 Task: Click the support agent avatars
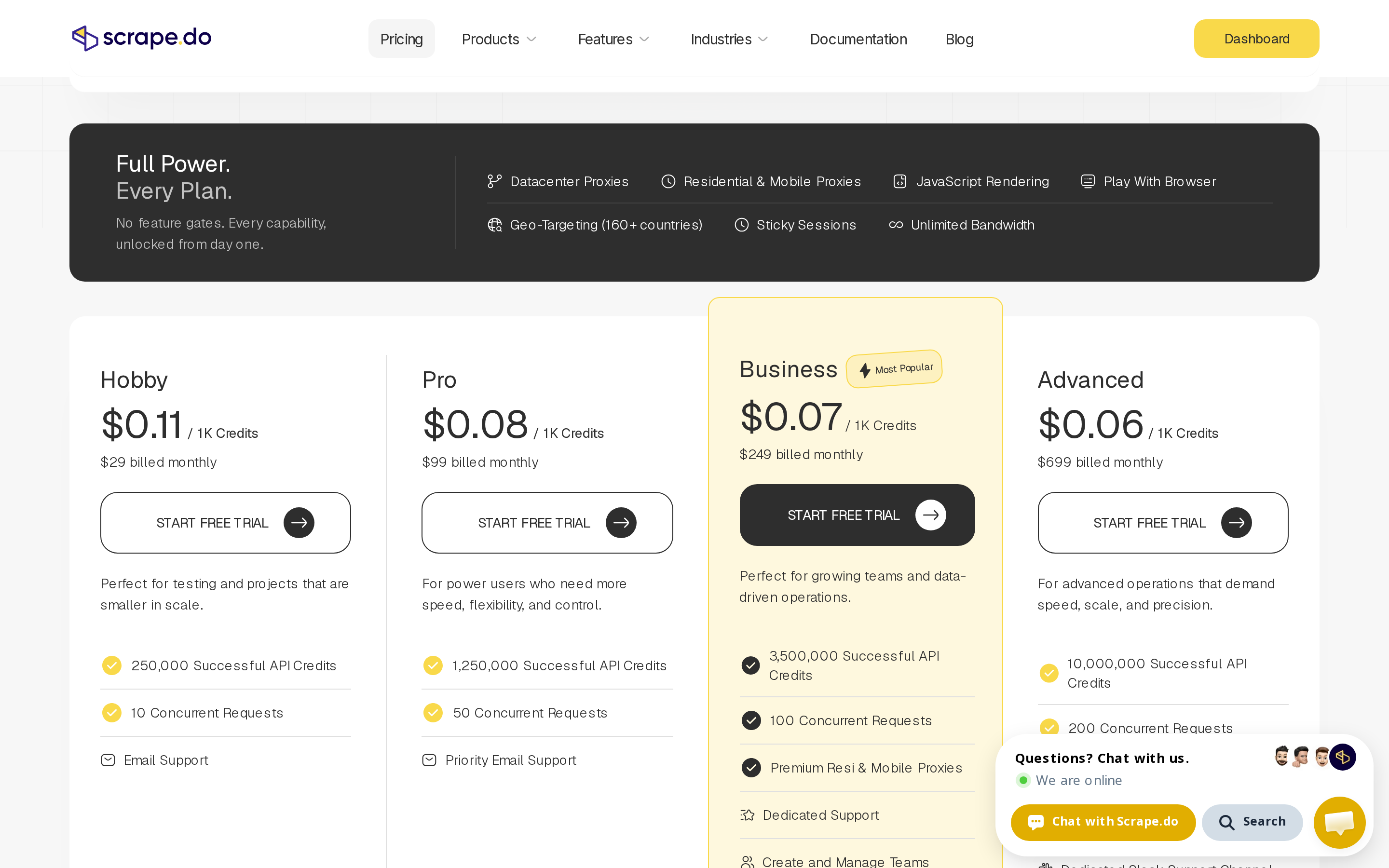pyautogui.click(x=1314, y=757)
